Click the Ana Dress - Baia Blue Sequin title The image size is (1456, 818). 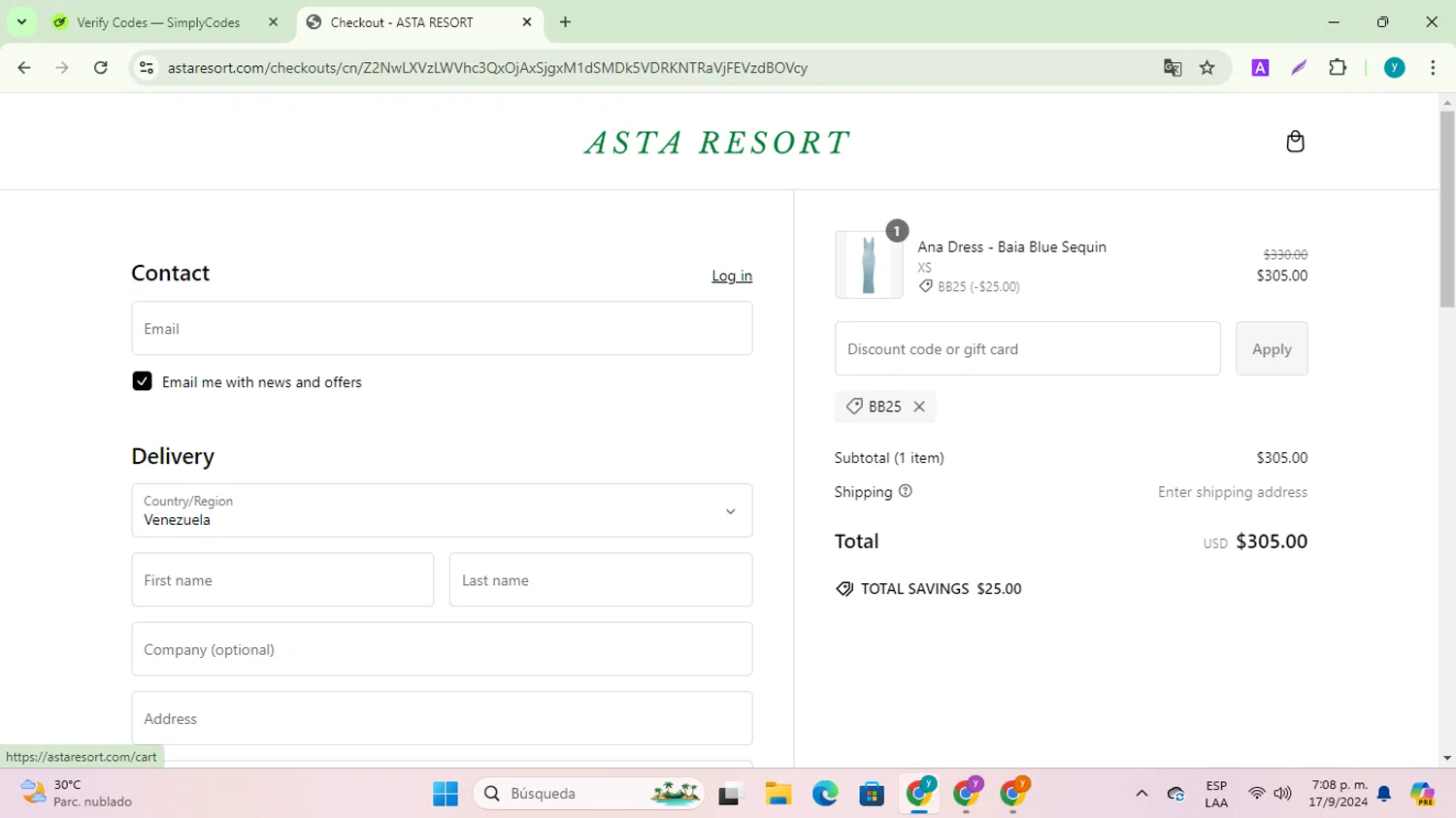coord(1011,246)
